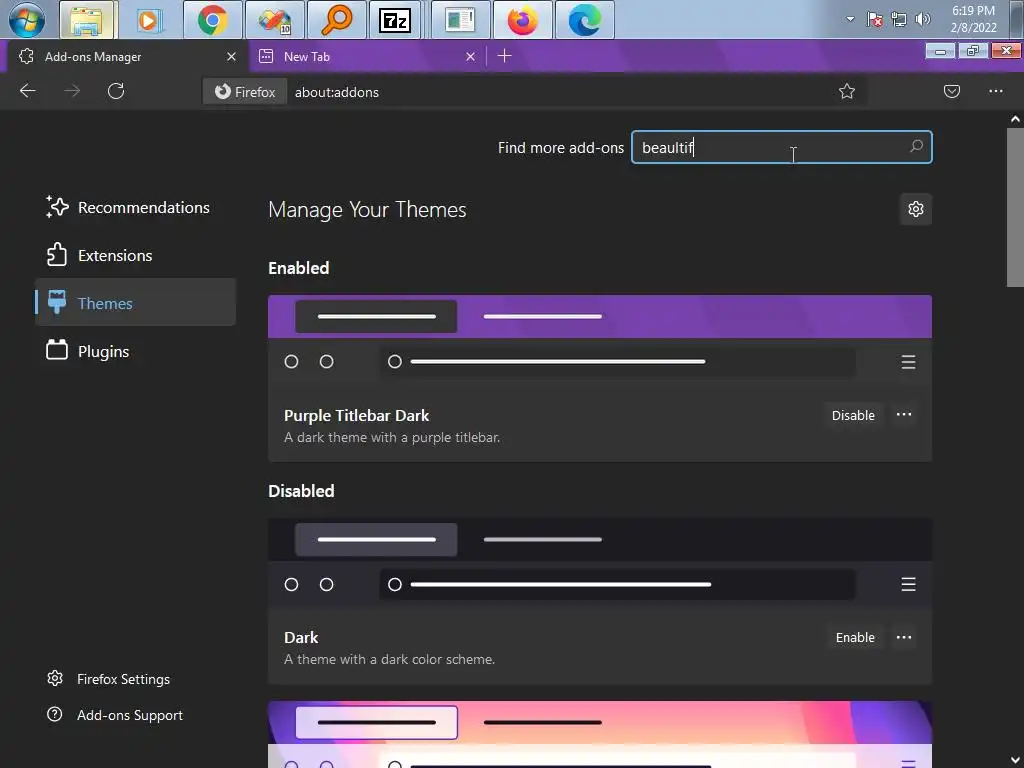Close the Add-ons Manager tab

tap(231, 57)
